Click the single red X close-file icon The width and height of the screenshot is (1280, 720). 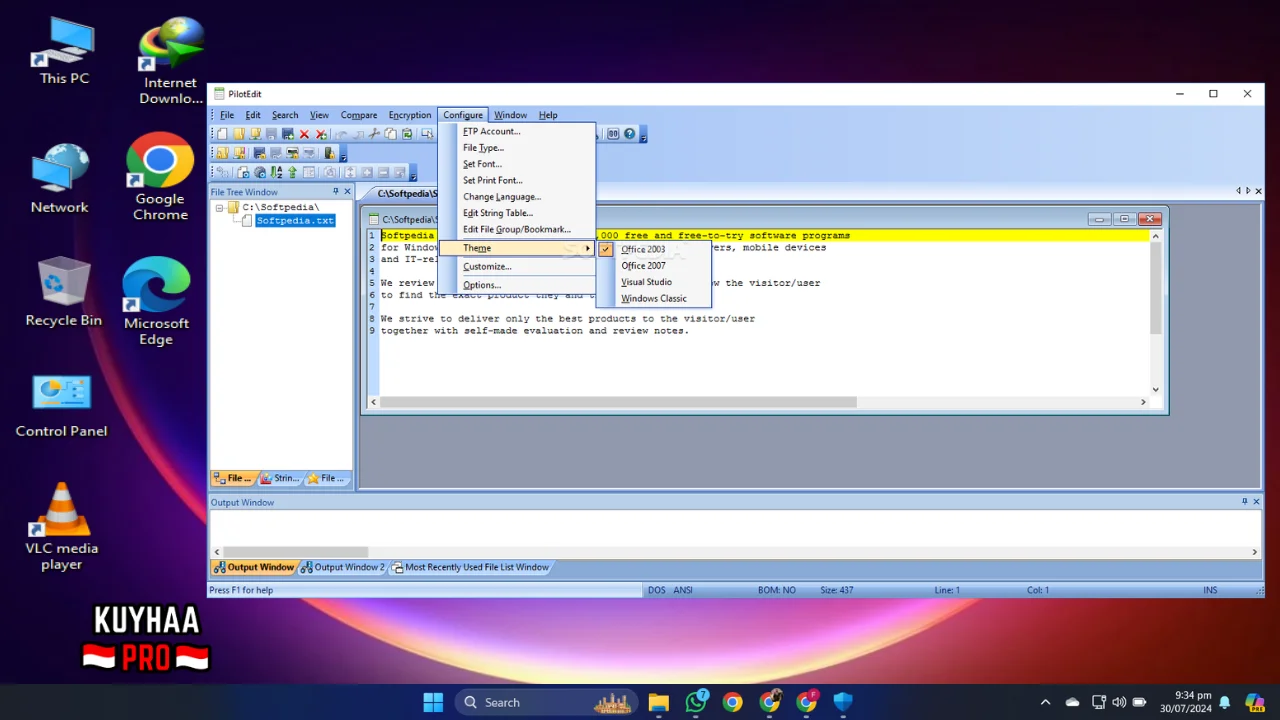click(304, 134)
